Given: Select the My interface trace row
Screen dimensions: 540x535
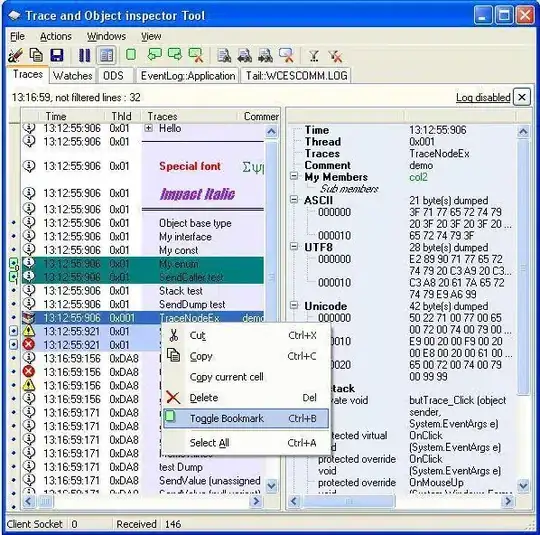Looking at the screenshot, I should pyautogui.click(x=143, y=236).
